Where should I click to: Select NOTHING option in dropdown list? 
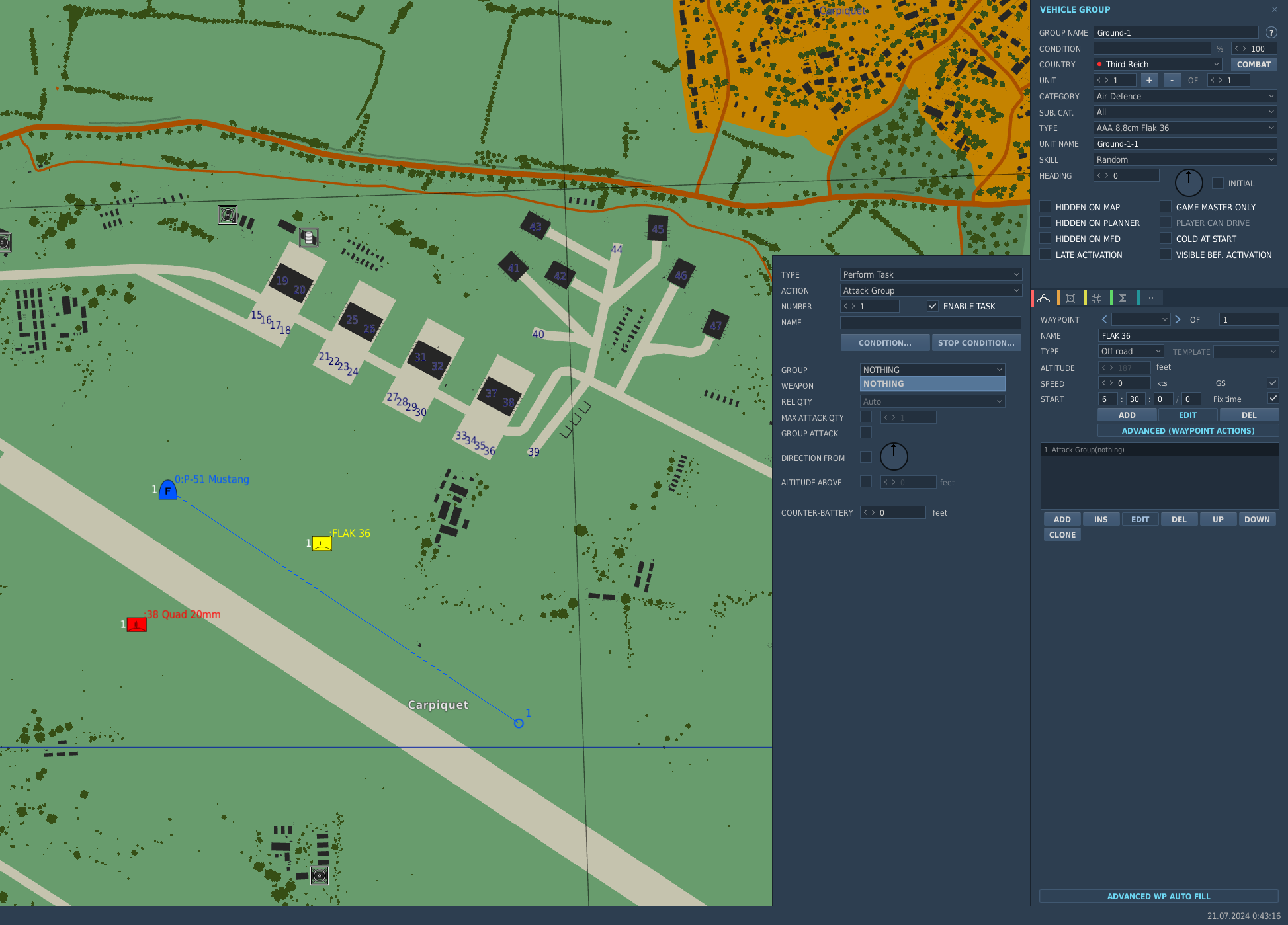933,383
